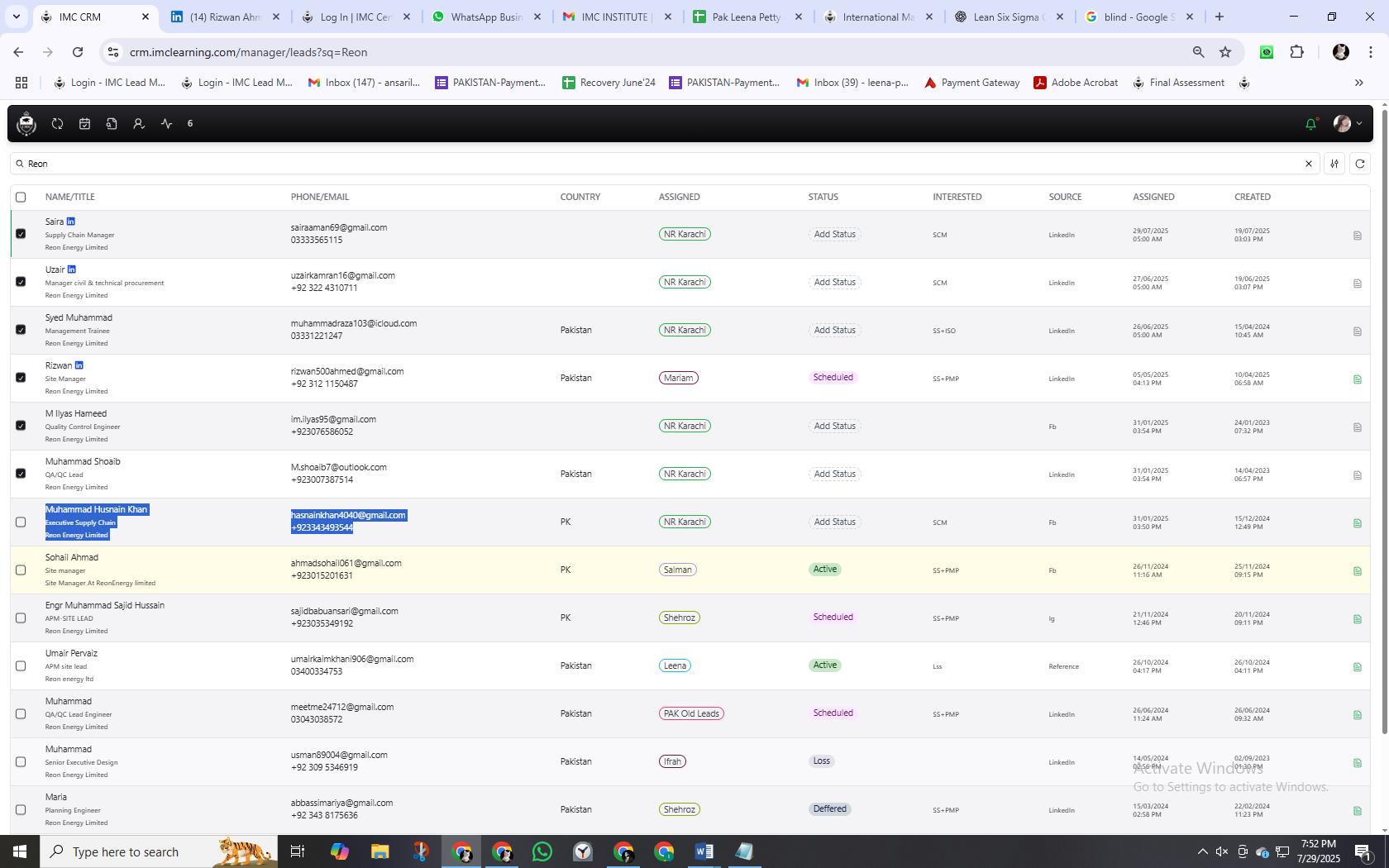This screenshot has width=1389, height=868.
Task: Open the green notes icon for Rizwan row
Action: 1358,379
